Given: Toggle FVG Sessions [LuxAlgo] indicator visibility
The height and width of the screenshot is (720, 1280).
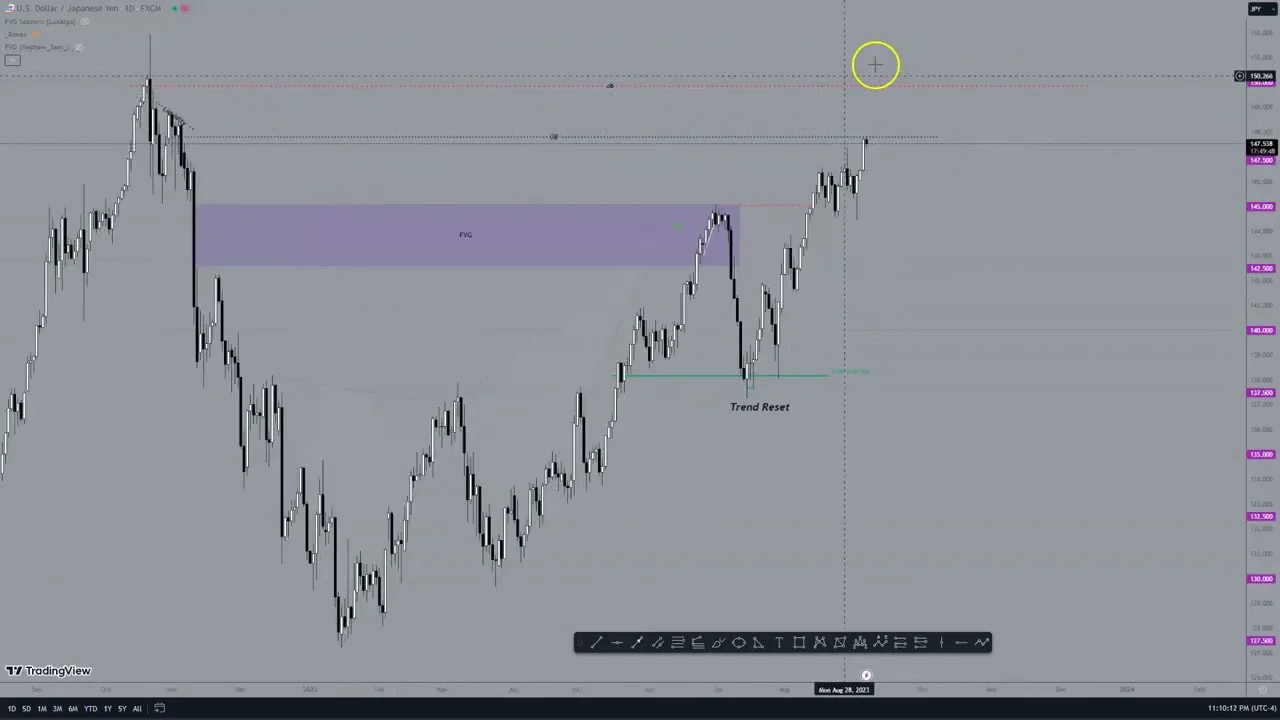Looking at the screenshot, I should coord(84,21).
